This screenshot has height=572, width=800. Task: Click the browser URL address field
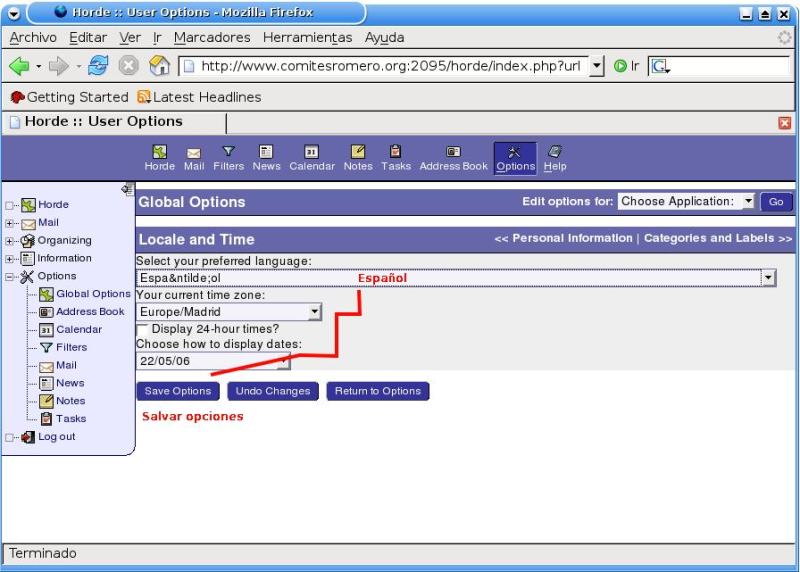(x=388, y=66)
